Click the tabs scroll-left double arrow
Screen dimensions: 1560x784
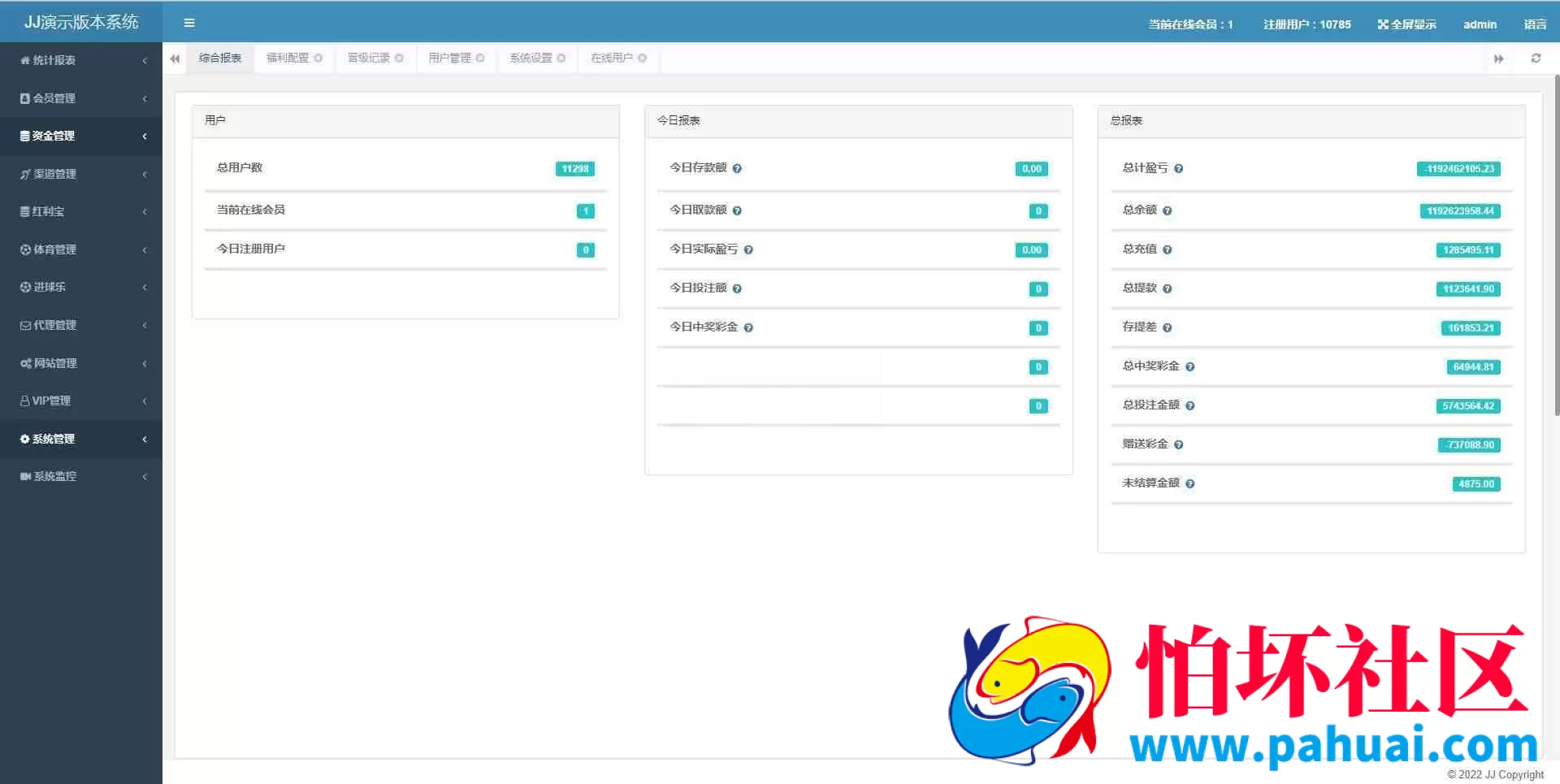point(175,58)
